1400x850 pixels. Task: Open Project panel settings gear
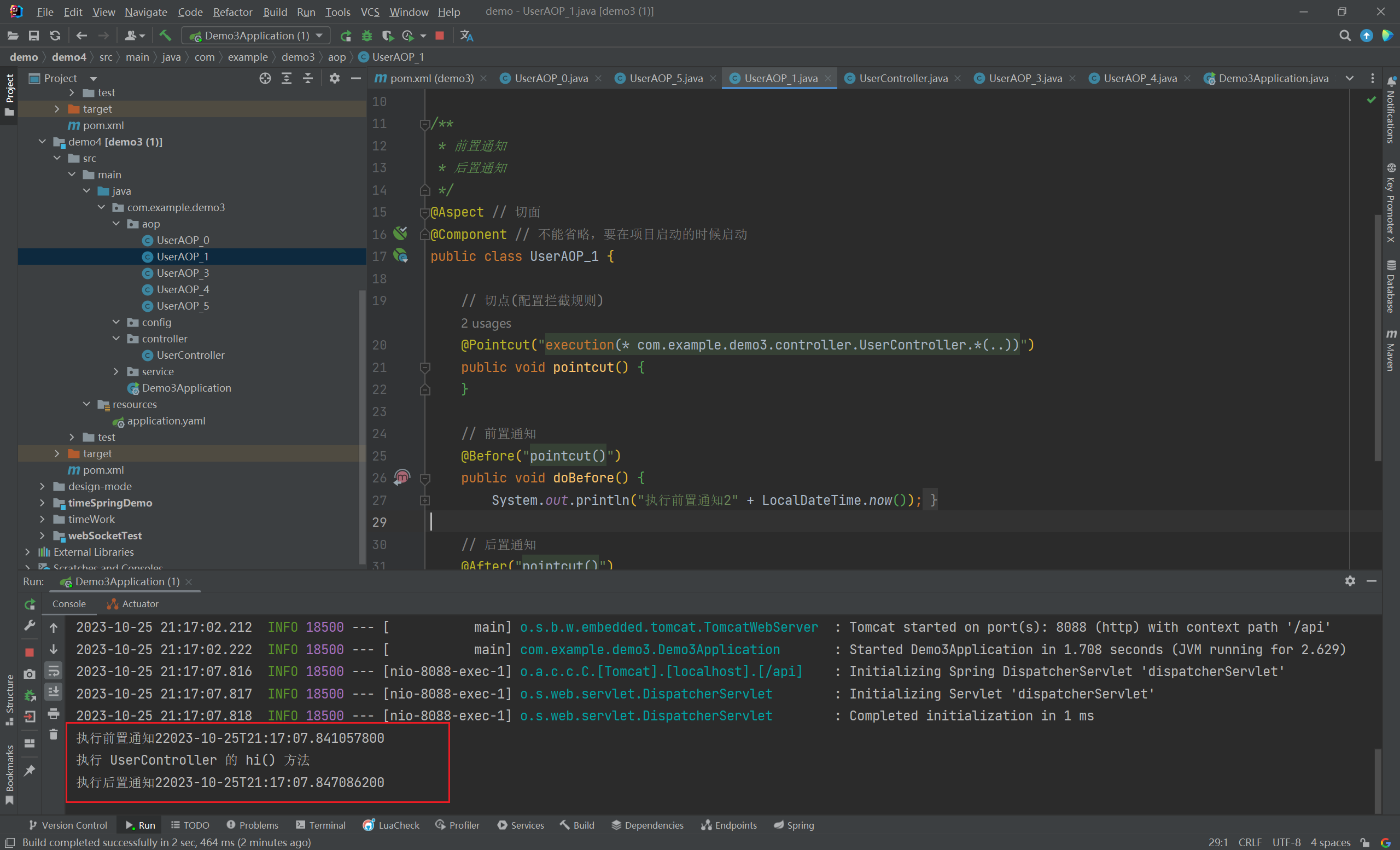(x=335, y=78)
